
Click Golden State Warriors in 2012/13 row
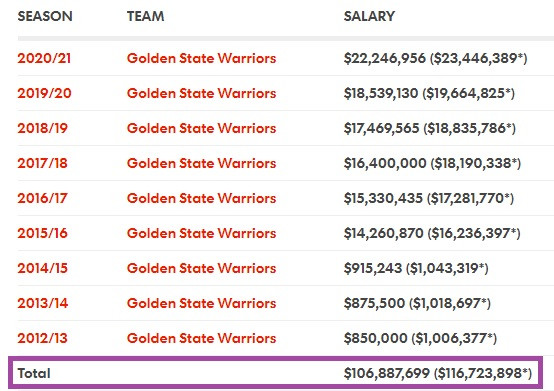click(x=201, y=338)
